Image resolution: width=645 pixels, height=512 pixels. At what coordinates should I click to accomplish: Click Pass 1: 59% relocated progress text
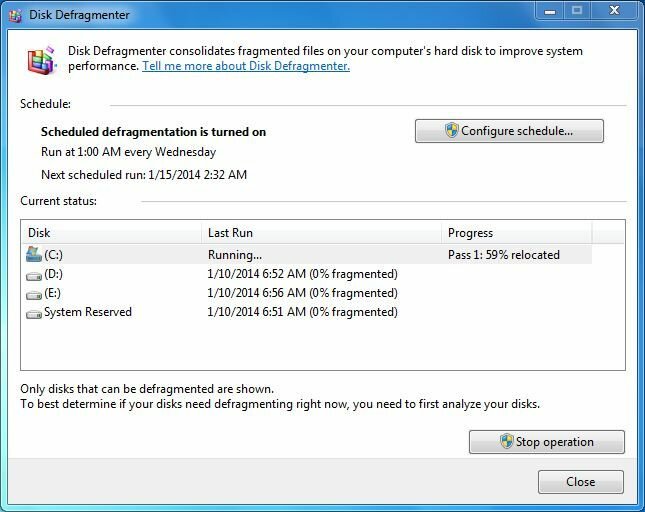(504, 255)
